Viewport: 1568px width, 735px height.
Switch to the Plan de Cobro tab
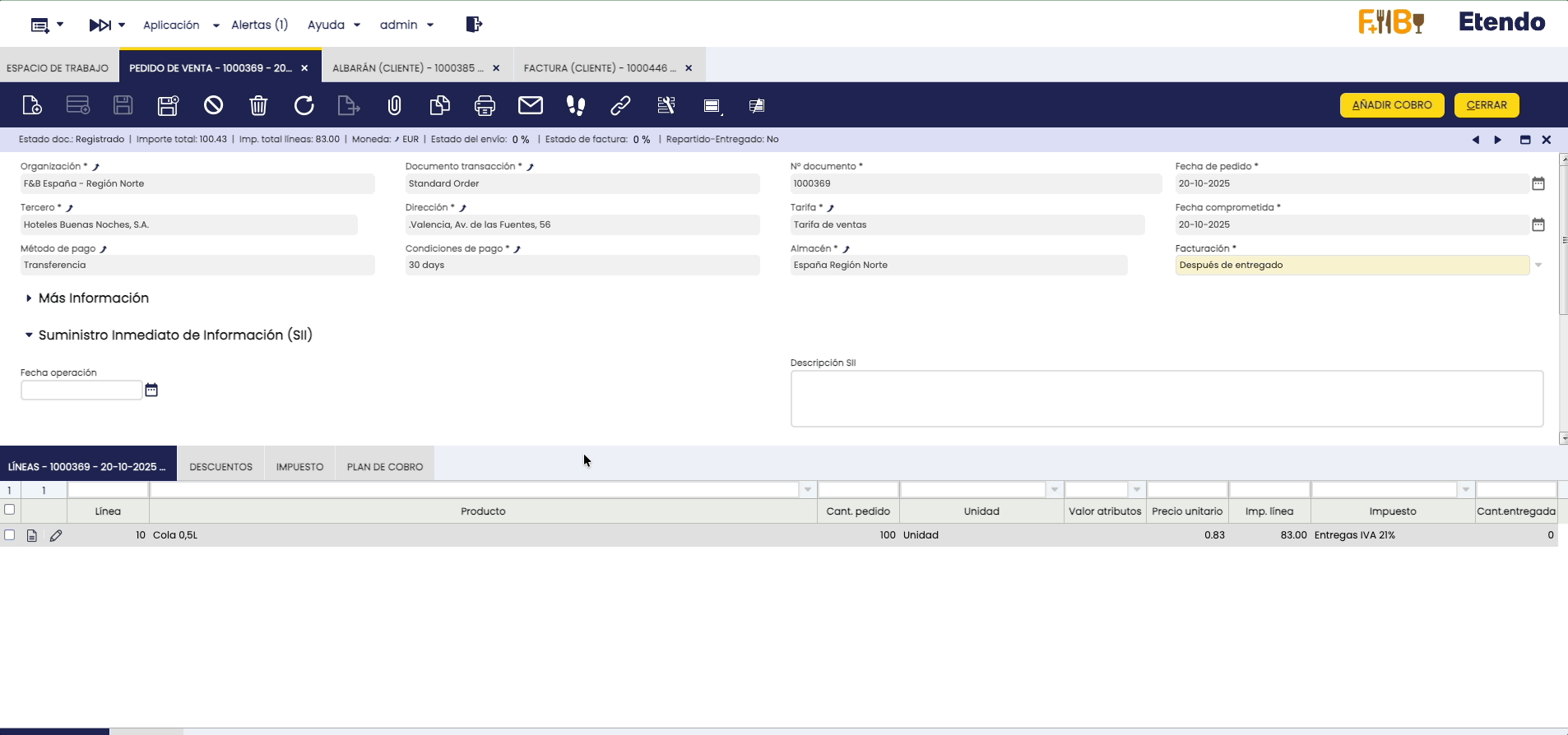click(384, 467)
